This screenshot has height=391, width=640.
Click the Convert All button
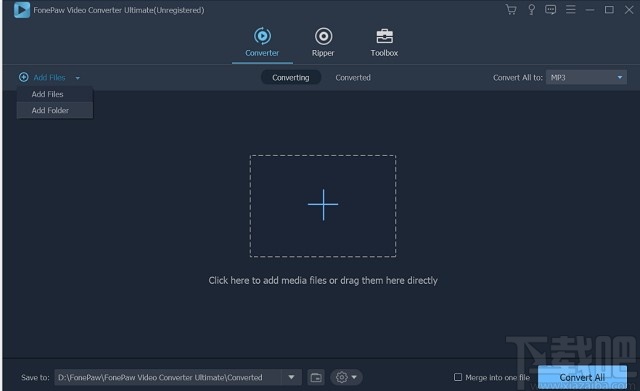point(582,378)
